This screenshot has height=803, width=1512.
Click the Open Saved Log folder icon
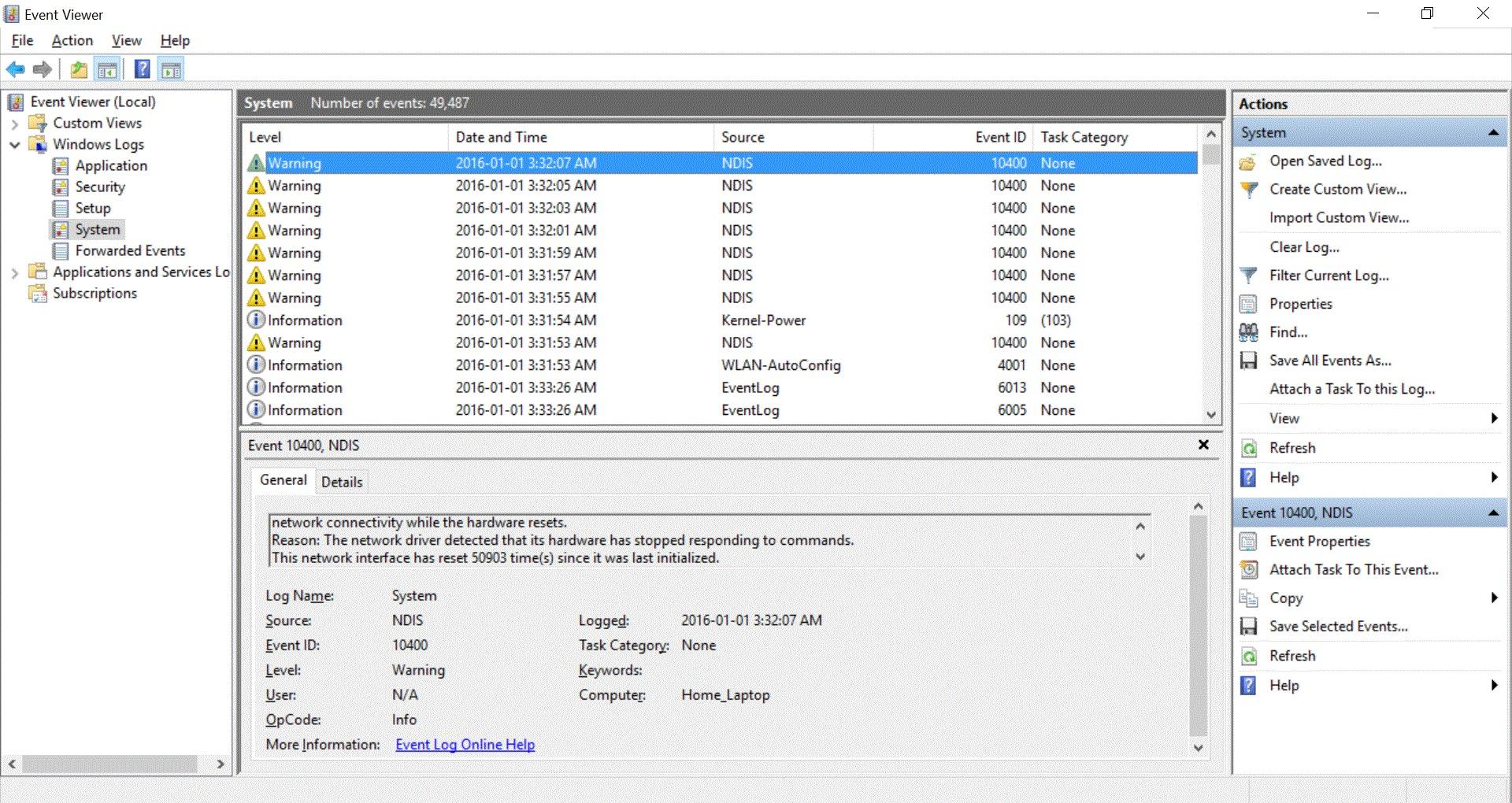point(1248,161)
